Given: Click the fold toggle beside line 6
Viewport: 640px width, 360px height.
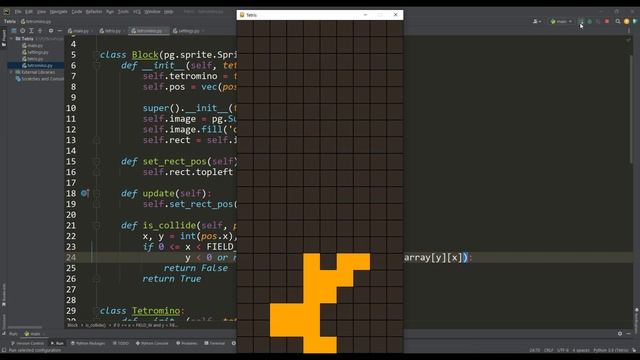Looking at the screenshot, I should pyautogui.click(x=97, y=65).
